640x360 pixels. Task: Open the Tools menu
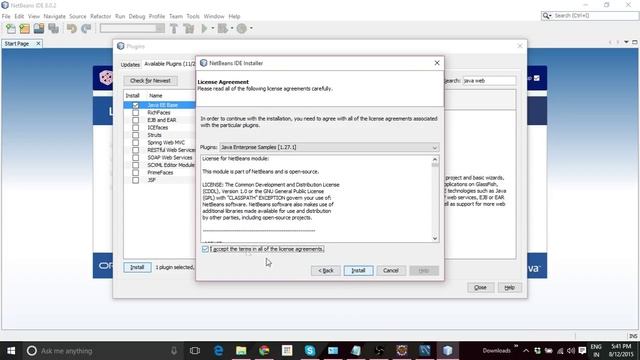click(193, 16)
